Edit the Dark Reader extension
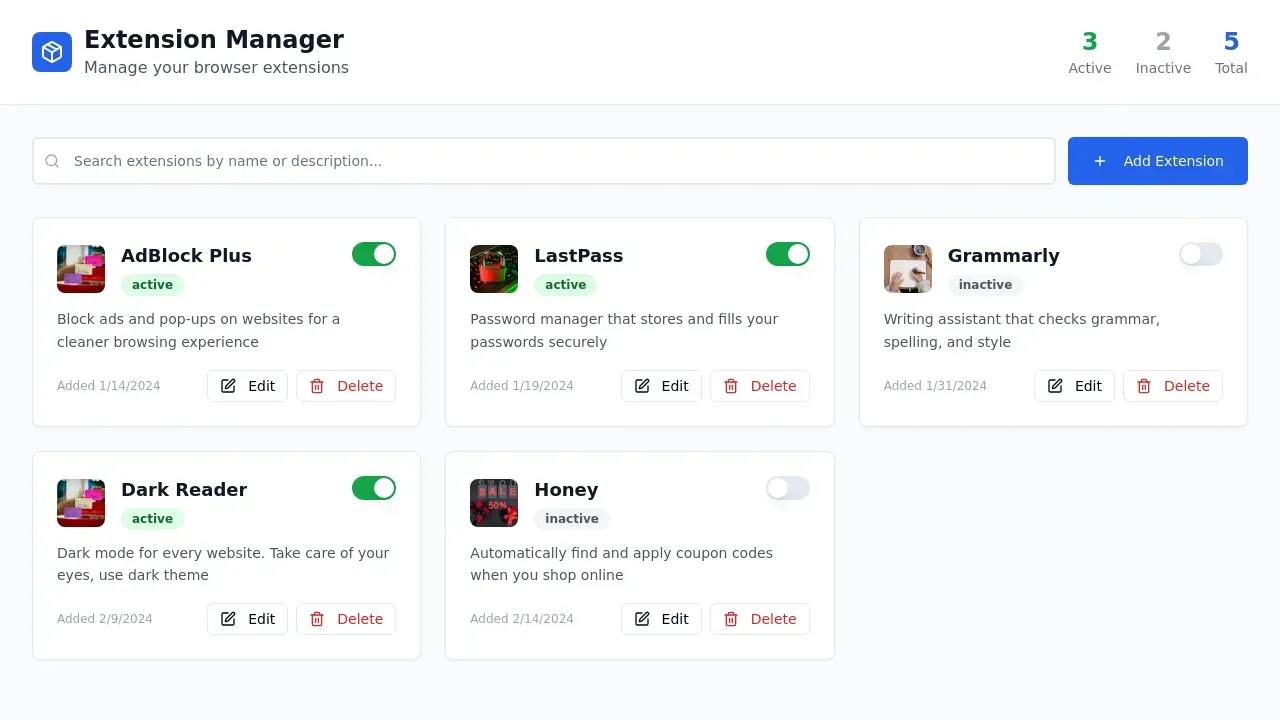The width and height of the screenshot is (1280, 720). [x=247, y=618]
